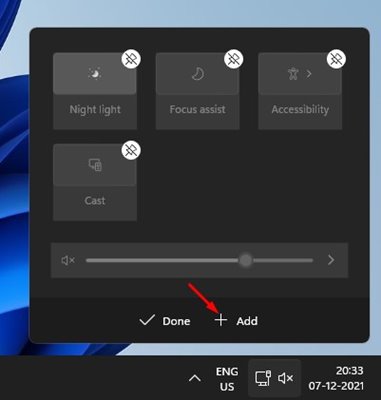Screen dimensions: 381x400
Task: Toggle the Night light button
Action: click(x=95, y=74)
